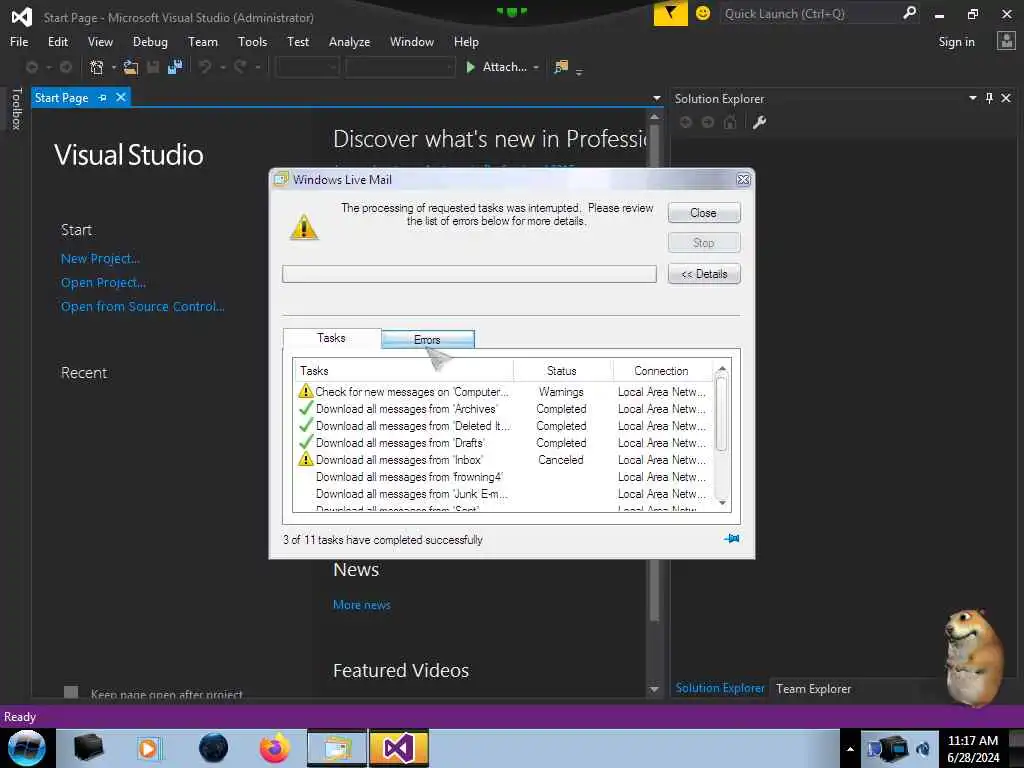Click the Quick Launch search magnifier icon
This screenshot has height=768, width=1024.
(909, 13)
